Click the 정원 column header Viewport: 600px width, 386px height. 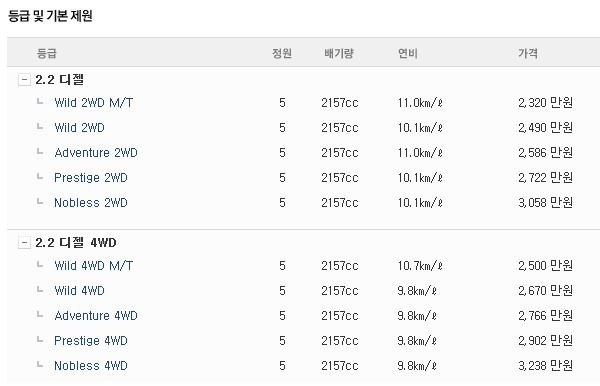click(282, 53)
